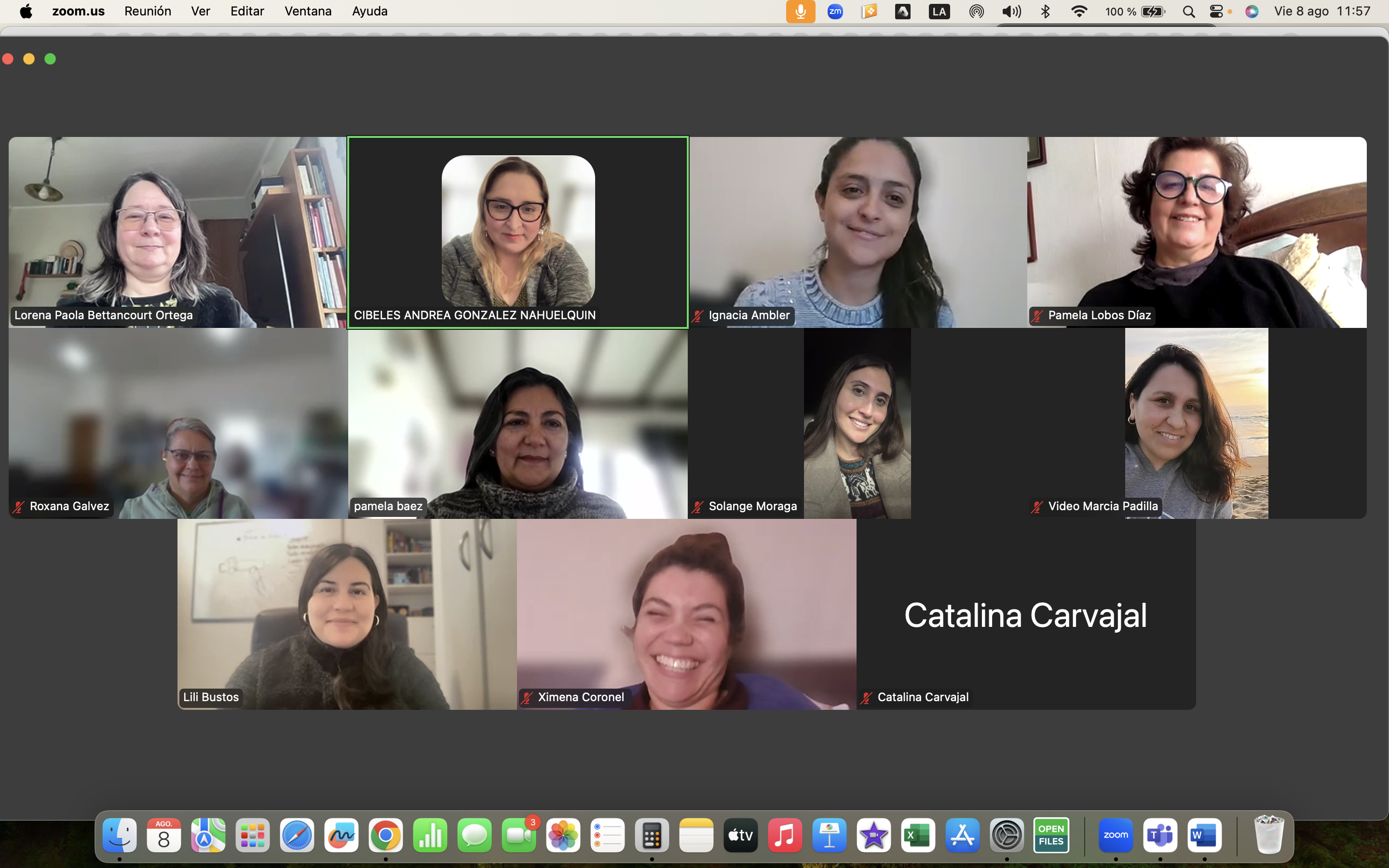Click the Zoom menu bar status icon
The width and height of the screenshot is (1389, 868).
(x=835, y=12)
